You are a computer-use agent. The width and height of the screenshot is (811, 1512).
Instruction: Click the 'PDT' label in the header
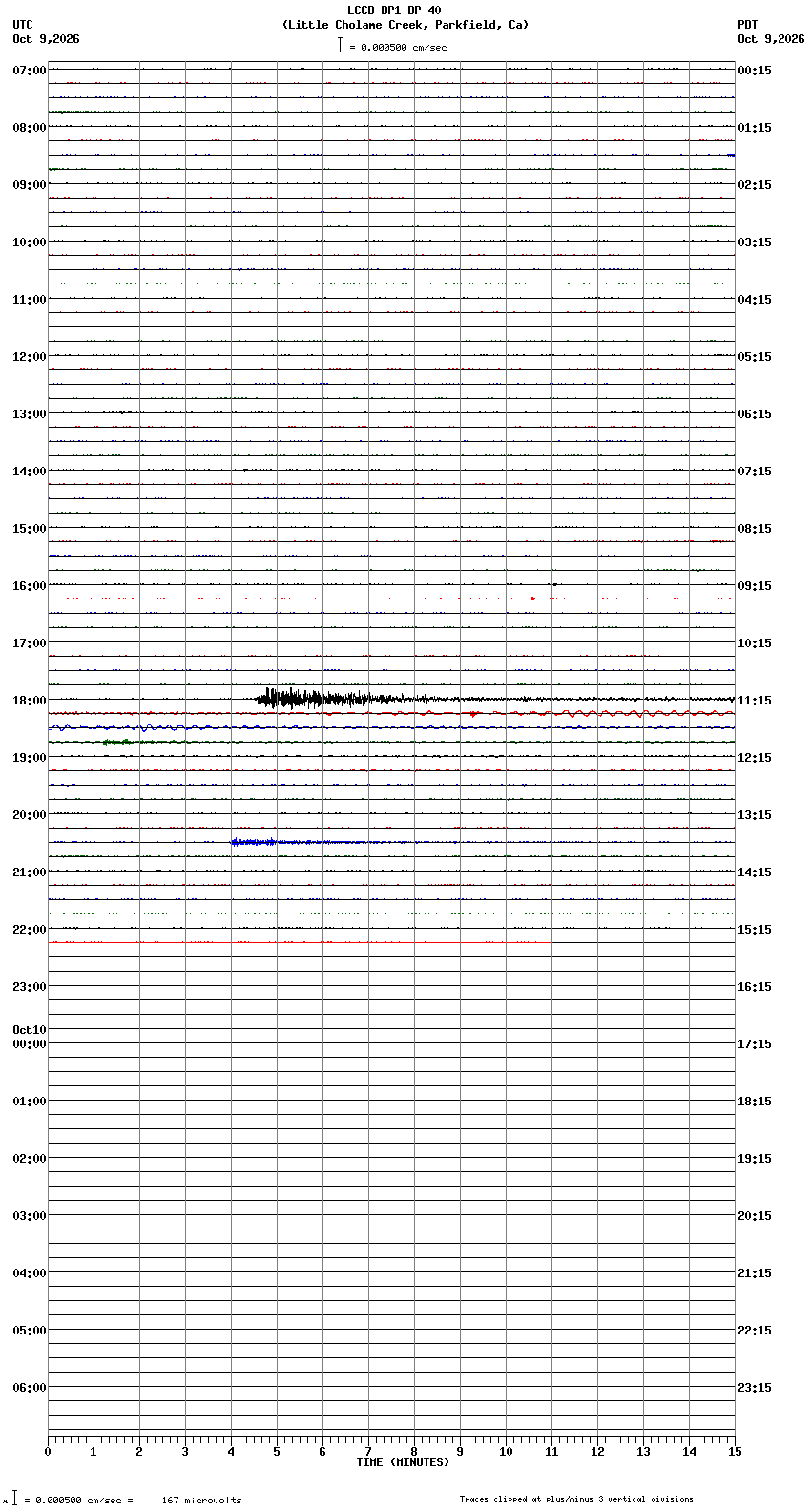point(747,25)
